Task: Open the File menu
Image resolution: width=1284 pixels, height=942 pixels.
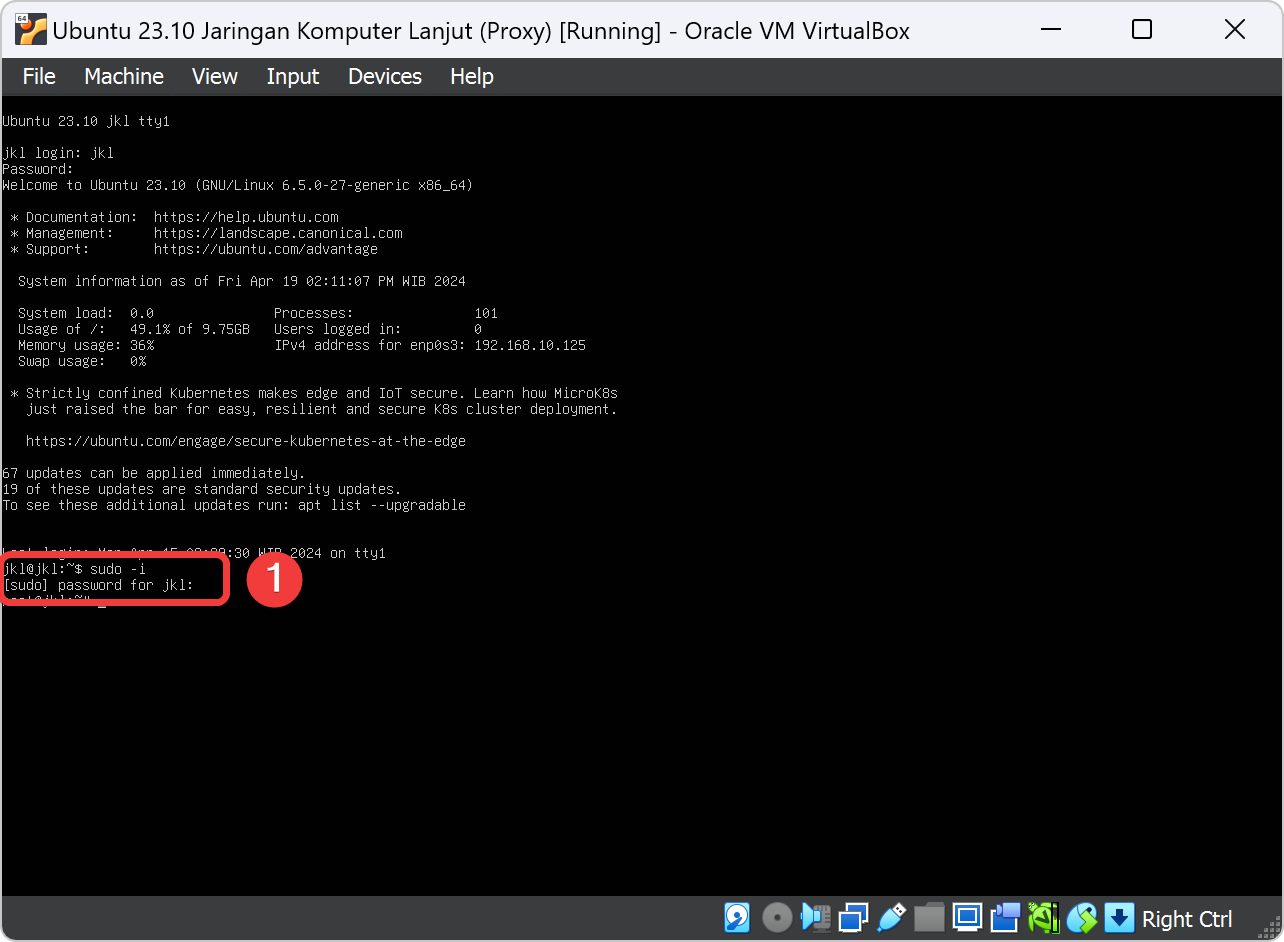Action: click(x=39, y=76)
